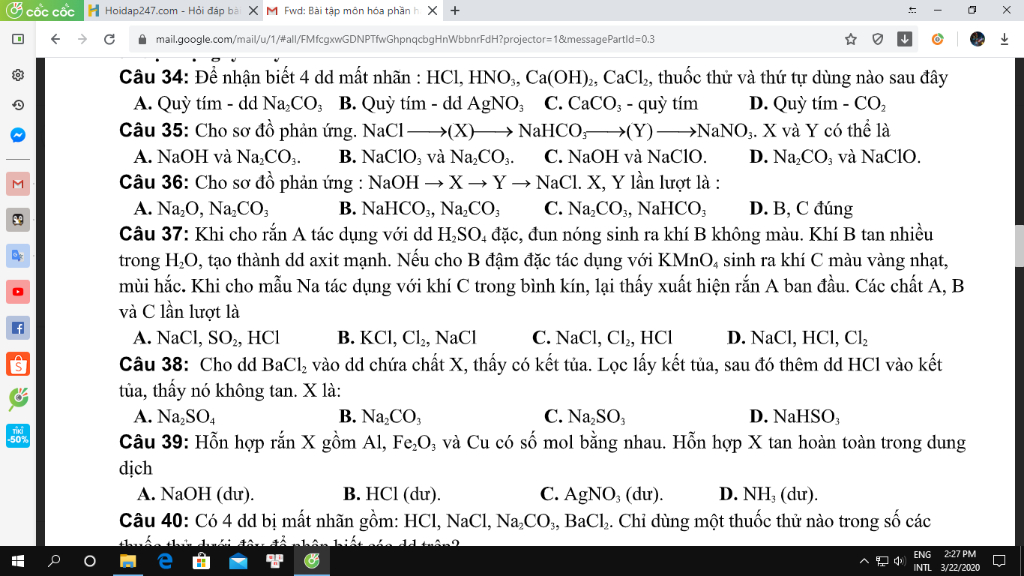Open the green Cốc Cốc sidebar shortcut
The image size is (1024, 576).
tap(18, 399)
